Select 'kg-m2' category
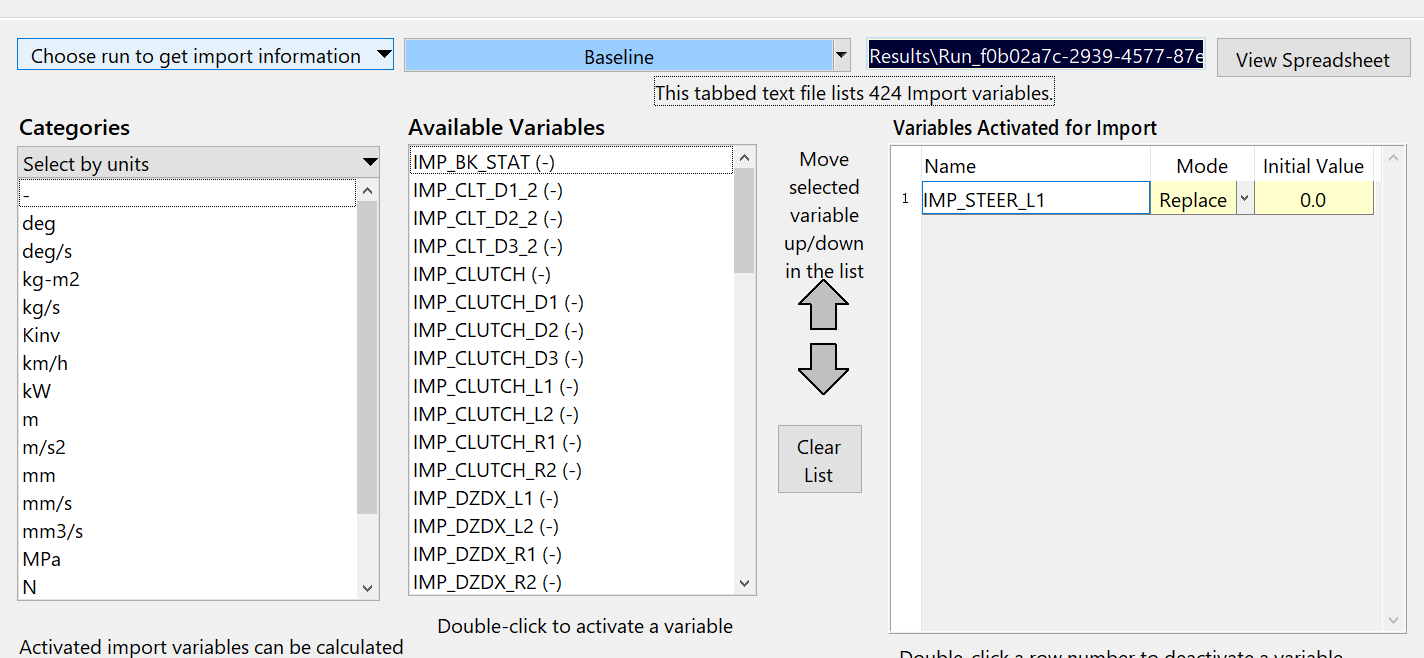The height and width of the screenshot is (658, 1424). point(187,279)
